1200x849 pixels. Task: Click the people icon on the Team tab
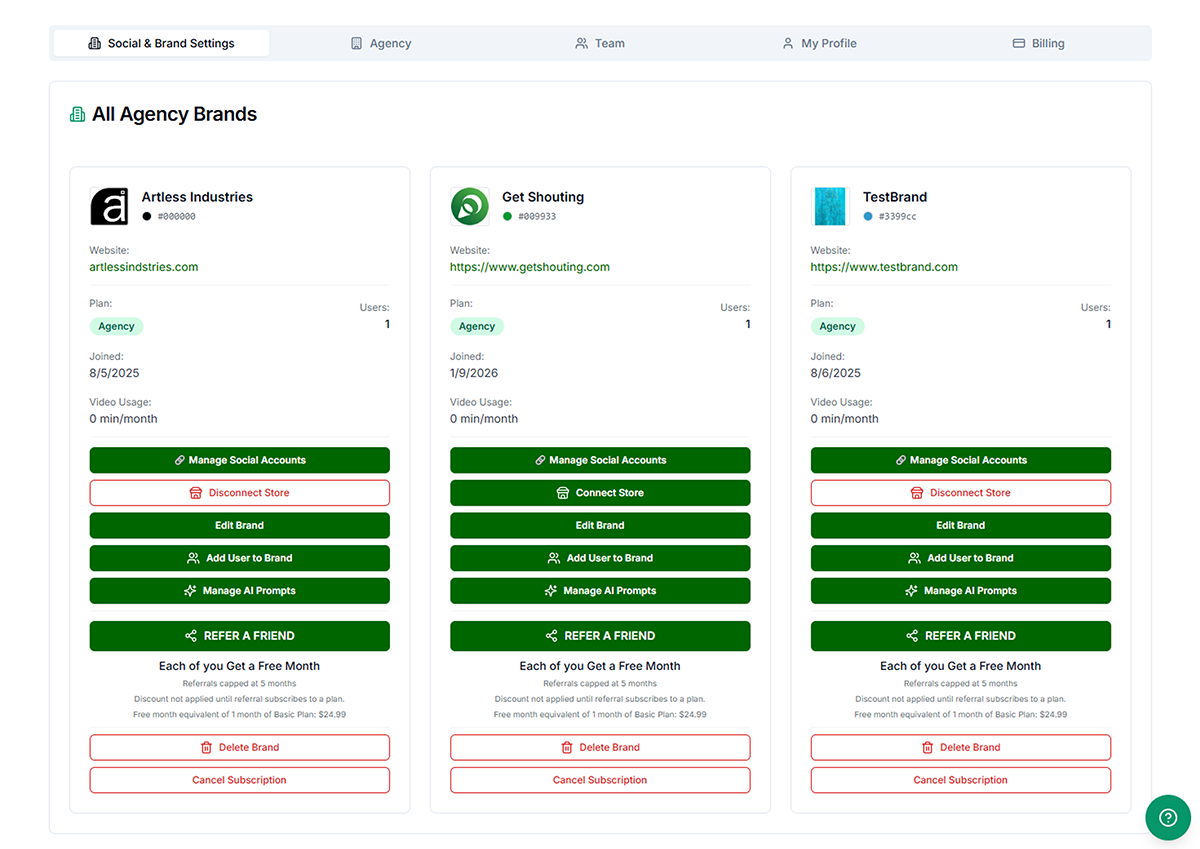coord(581,43)
